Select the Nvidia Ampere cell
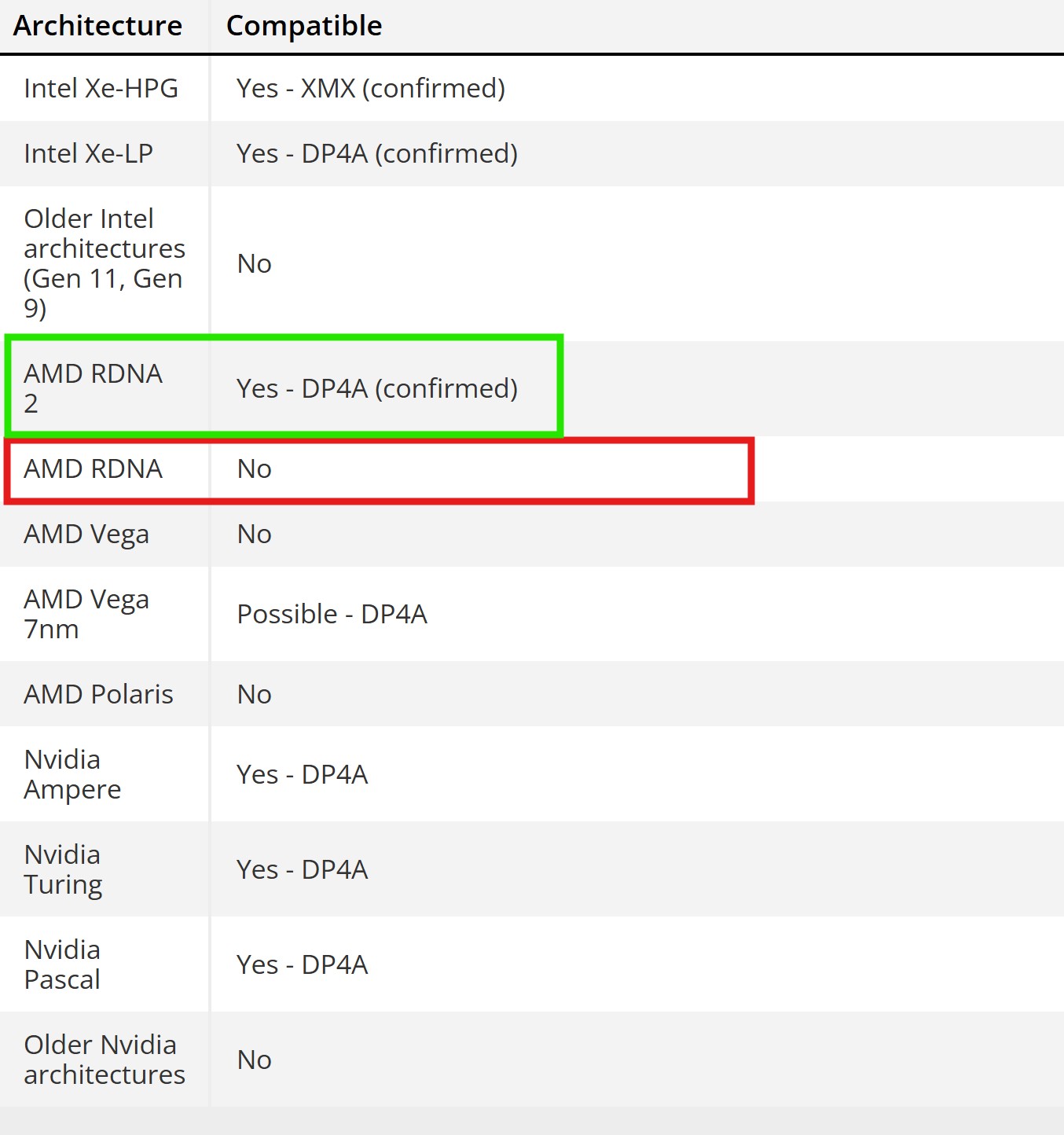 click(72, 774)
